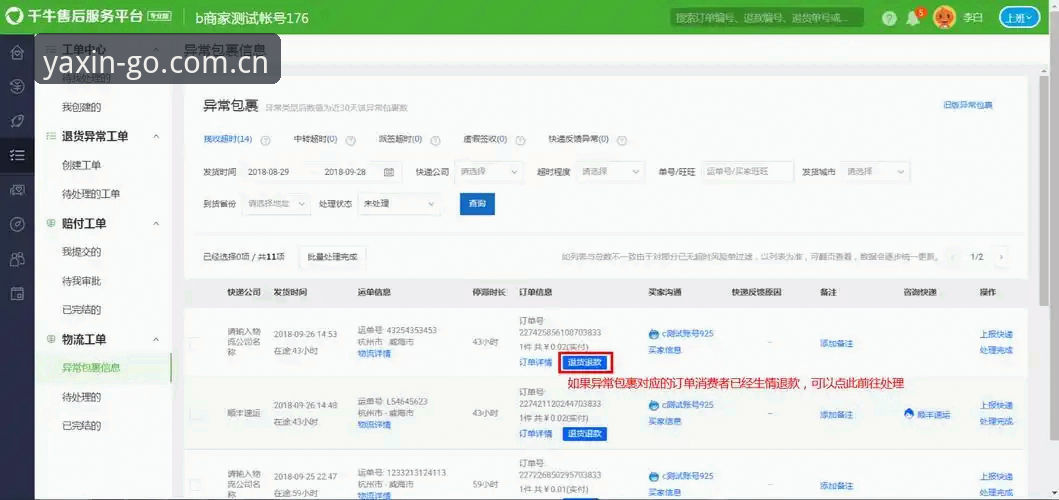Click 买家信息 in the first table row

tap(665, 350)
